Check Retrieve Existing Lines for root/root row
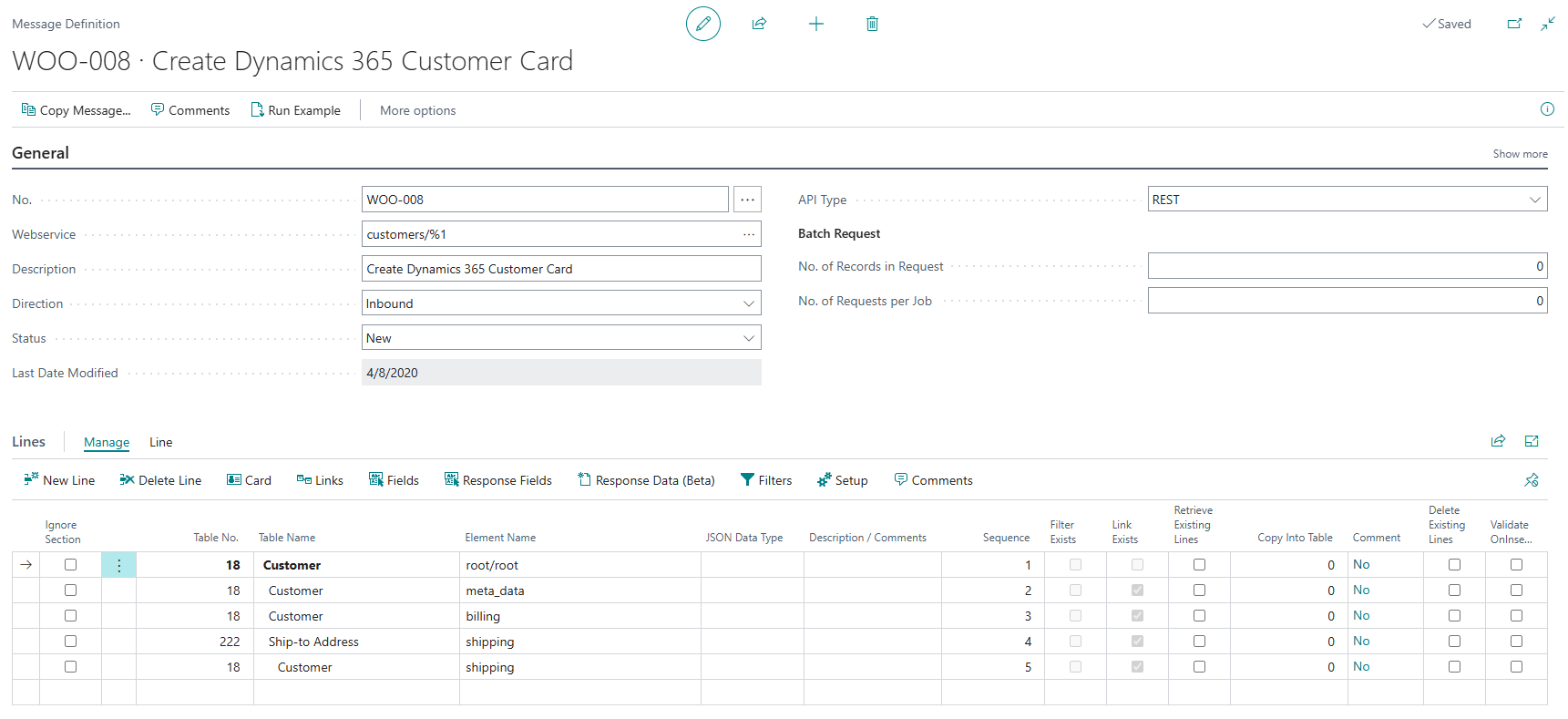Screen dimensions: 1568x719 point(1199,565)
